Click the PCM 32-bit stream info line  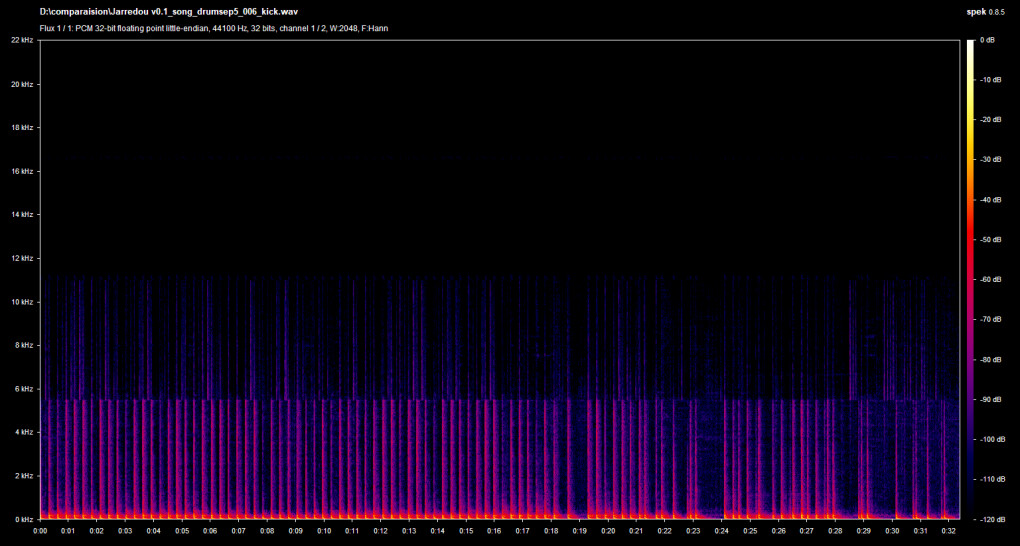pos(214,29)
